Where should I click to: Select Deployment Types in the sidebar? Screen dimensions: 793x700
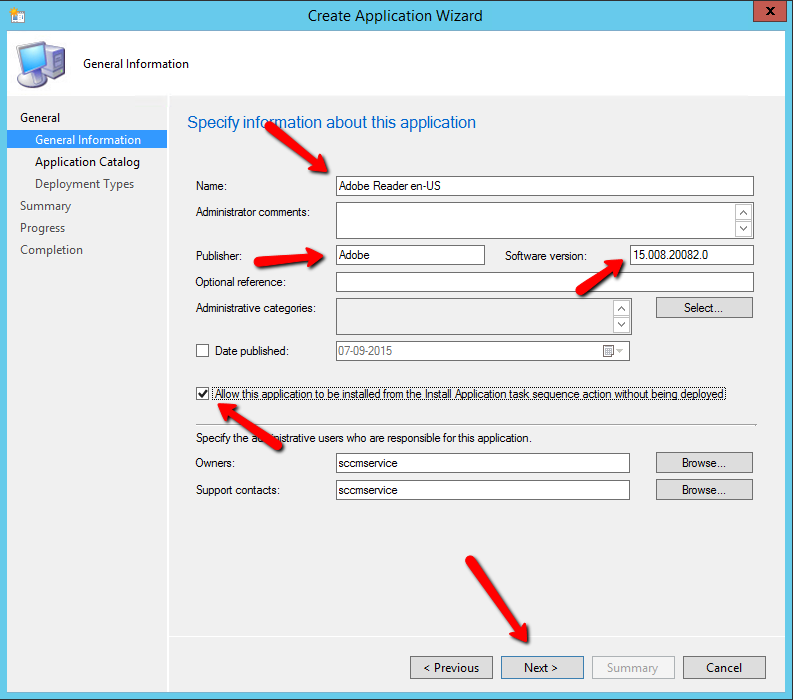84,184
